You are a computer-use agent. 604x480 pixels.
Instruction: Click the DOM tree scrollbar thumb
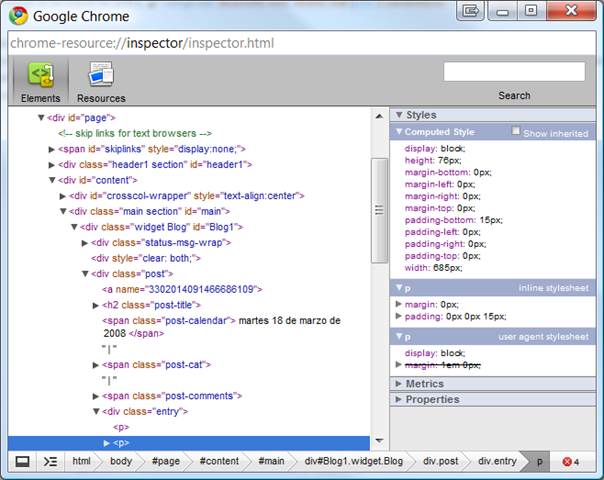tap(379, 210)
